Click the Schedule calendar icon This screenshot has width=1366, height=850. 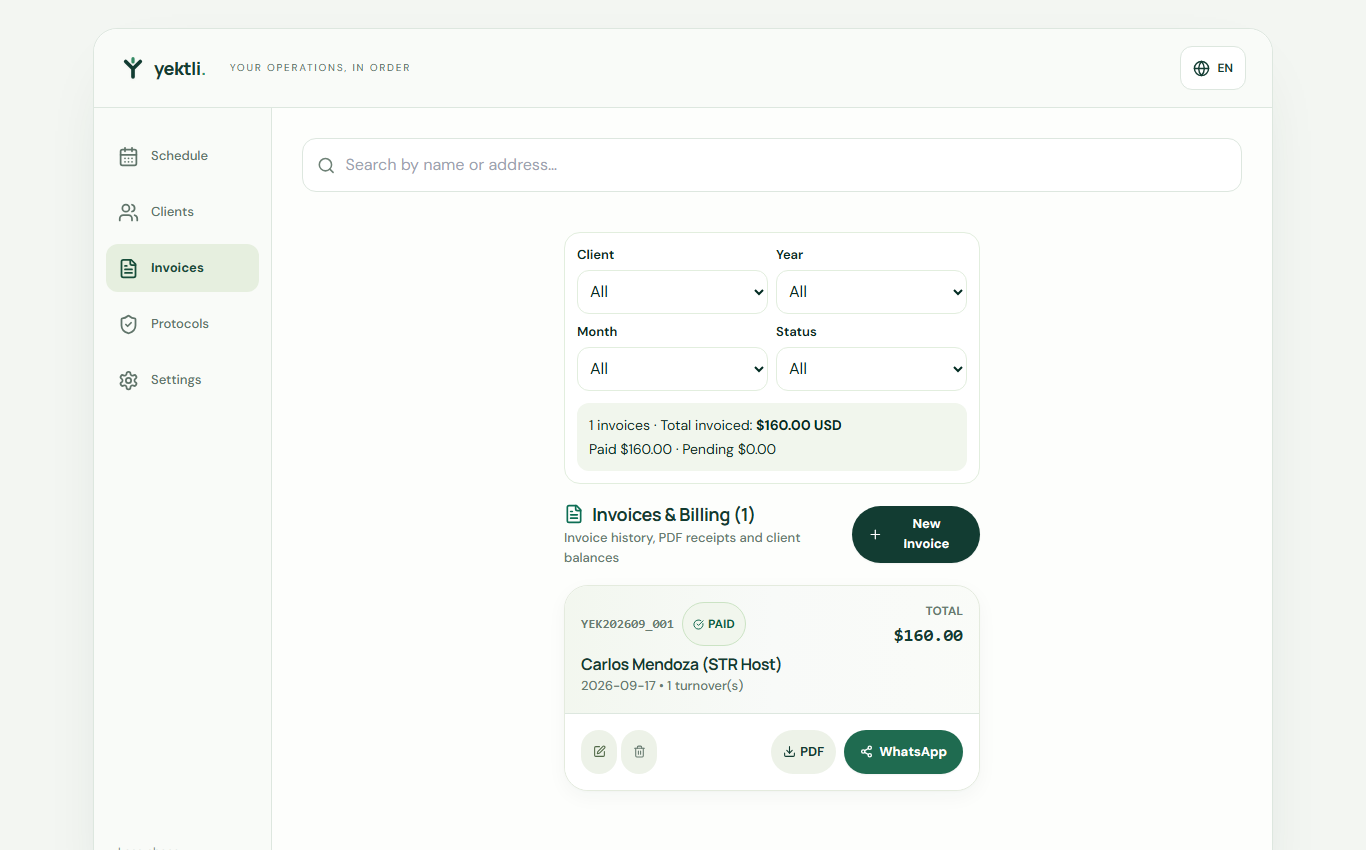pos(128,156)
